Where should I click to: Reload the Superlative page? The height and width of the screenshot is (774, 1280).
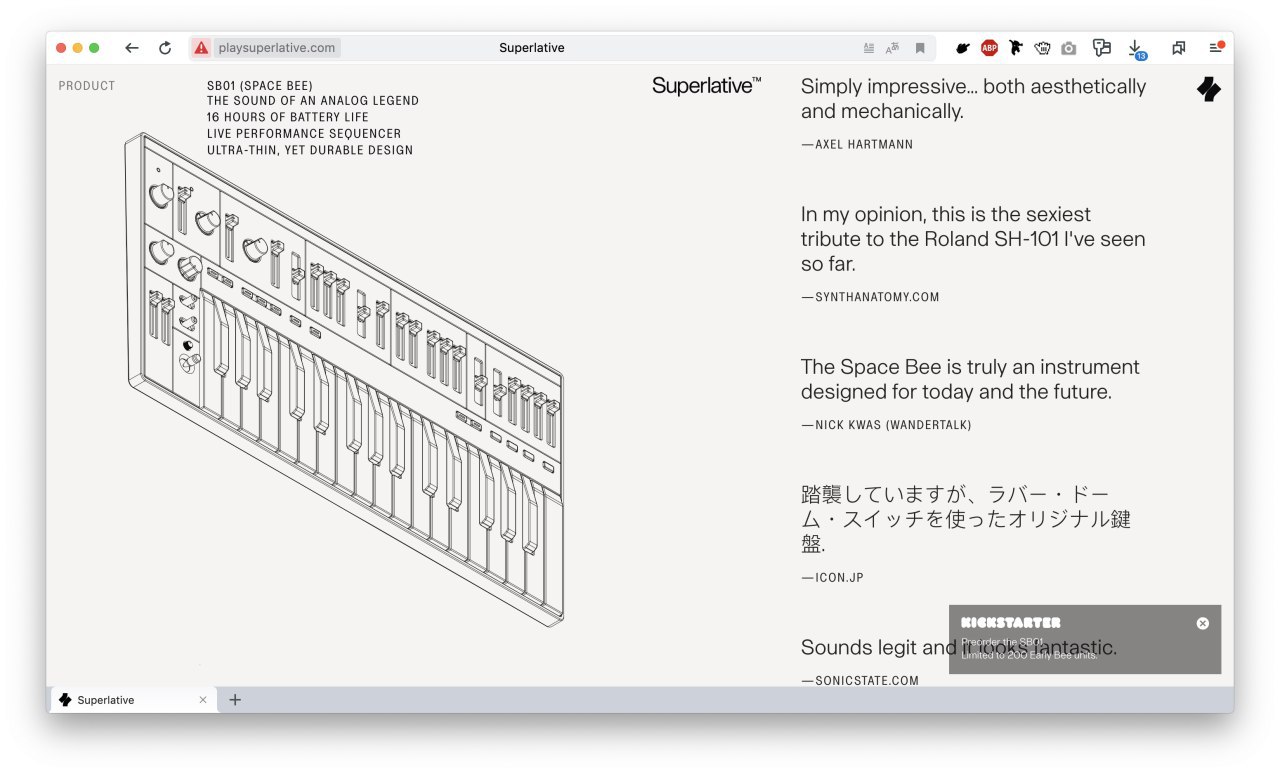165,48
